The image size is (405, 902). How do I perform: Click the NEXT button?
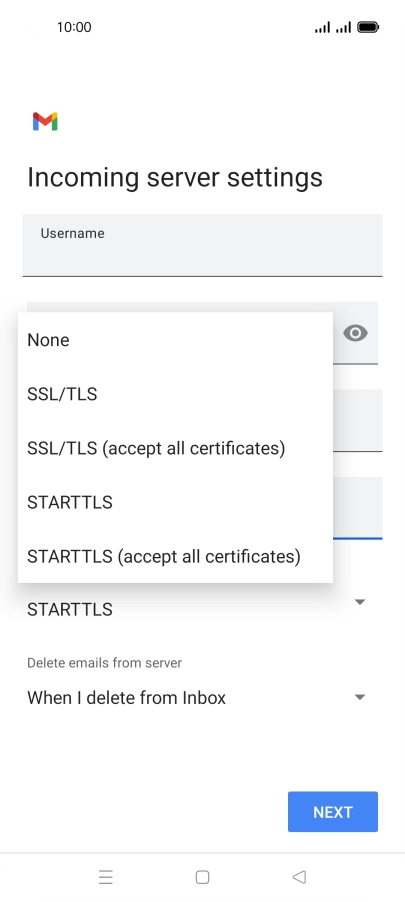pyautogui.click(x=333, y=812)
